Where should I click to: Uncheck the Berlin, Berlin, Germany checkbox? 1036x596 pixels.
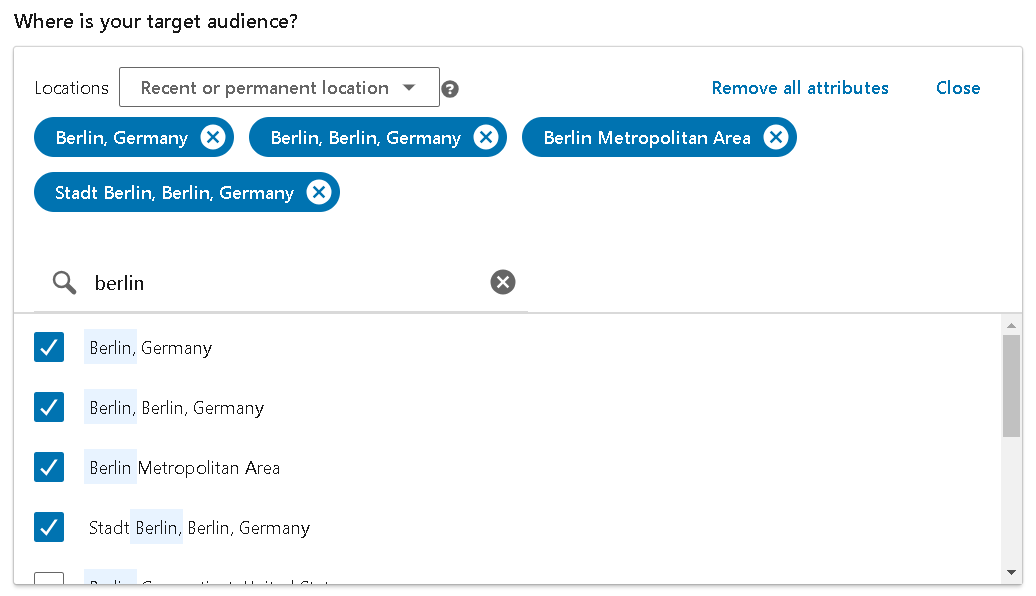[x=49, y=408]
